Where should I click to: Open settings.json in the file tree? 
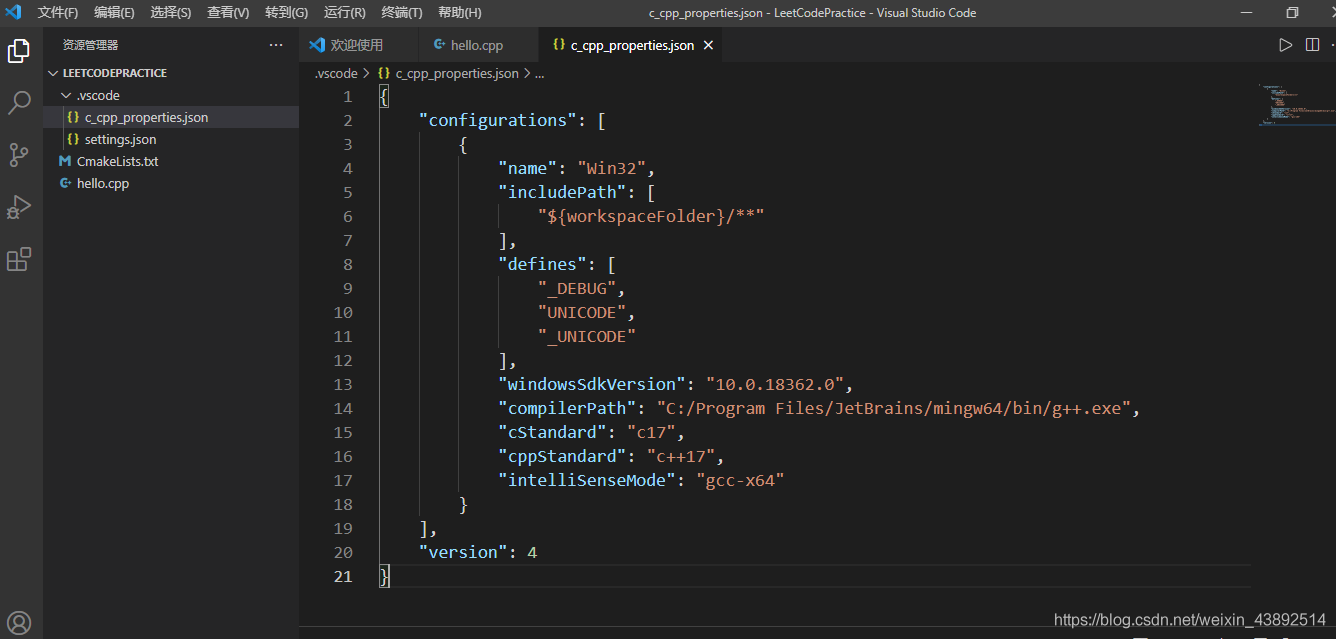[120, 139]
